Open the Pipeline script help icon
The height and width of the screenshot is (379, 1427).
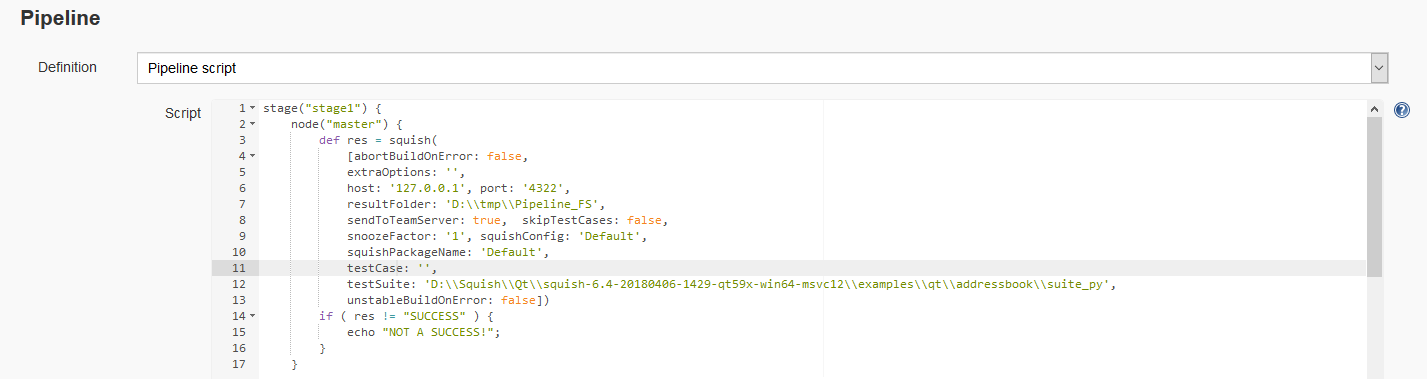[1402, 109]
